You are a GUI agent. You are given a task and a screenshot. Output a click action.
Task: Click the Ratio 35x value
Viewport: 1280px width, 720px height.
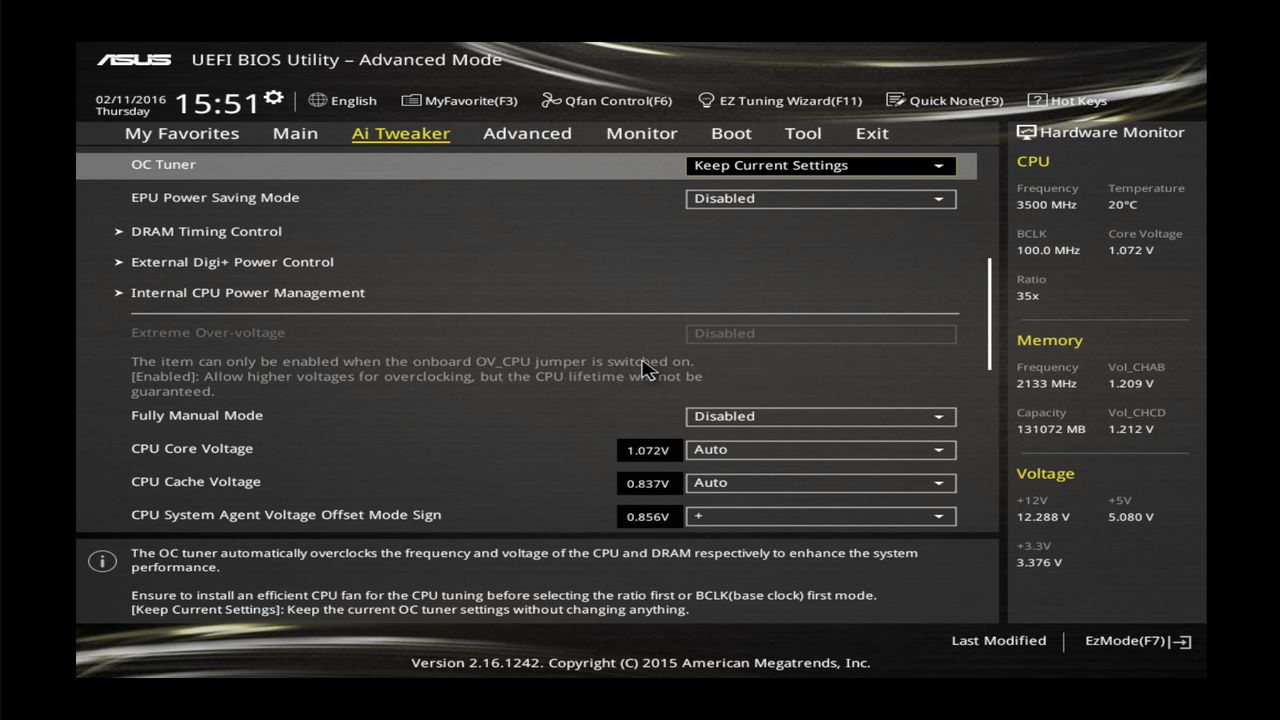(x=1027, y=295)
